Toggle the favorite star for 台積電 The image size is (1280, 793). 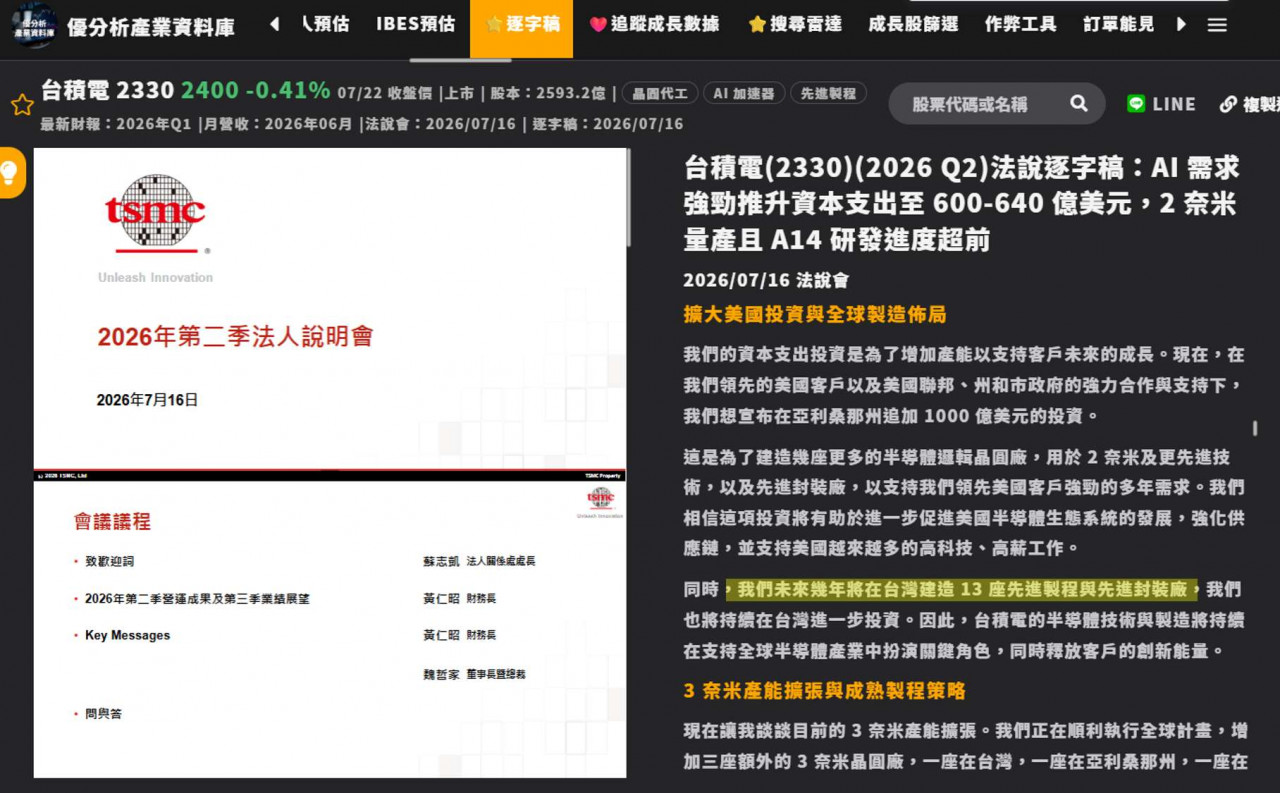pos(22,105)
